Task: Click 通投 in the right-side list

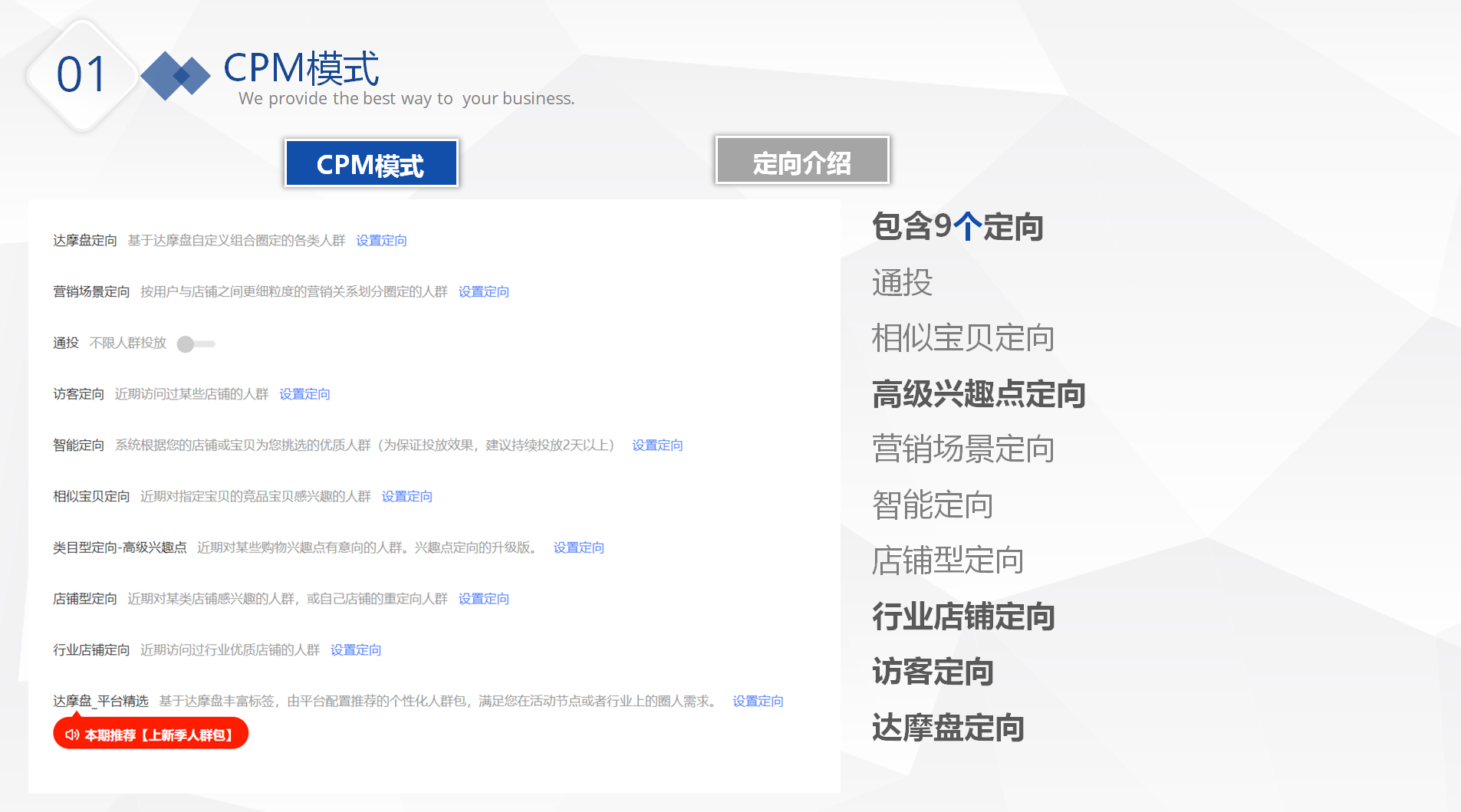Action: click(x=903, y=282)
